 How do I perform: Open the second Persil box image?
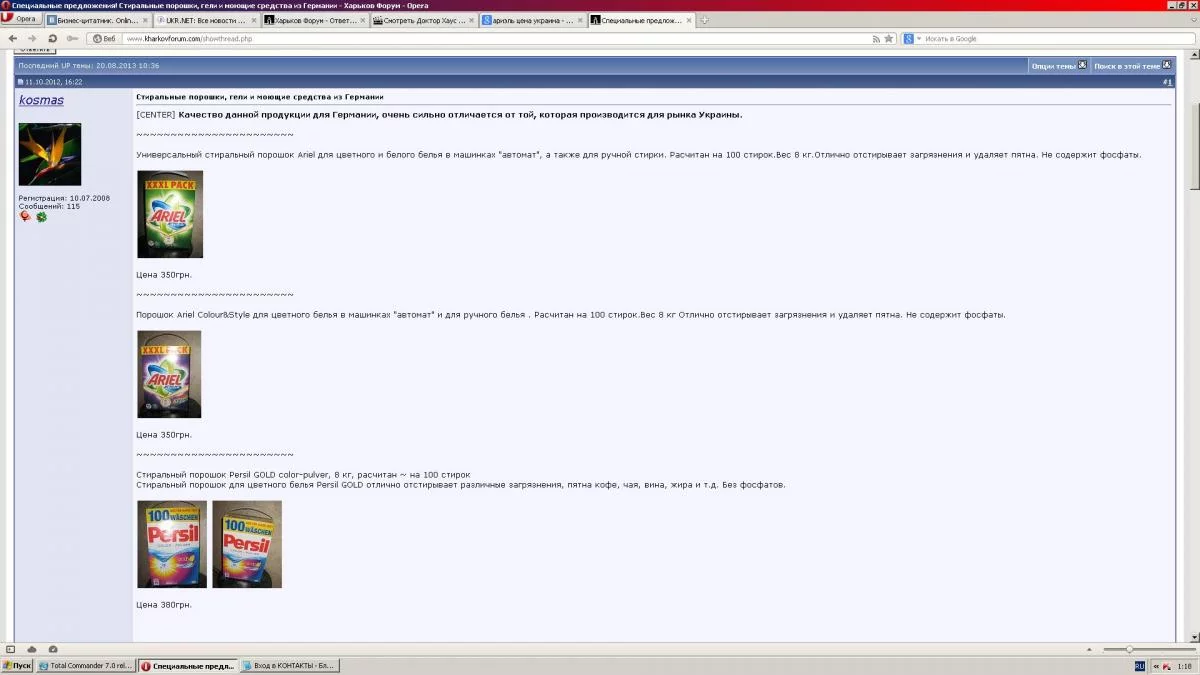[247, 544]
